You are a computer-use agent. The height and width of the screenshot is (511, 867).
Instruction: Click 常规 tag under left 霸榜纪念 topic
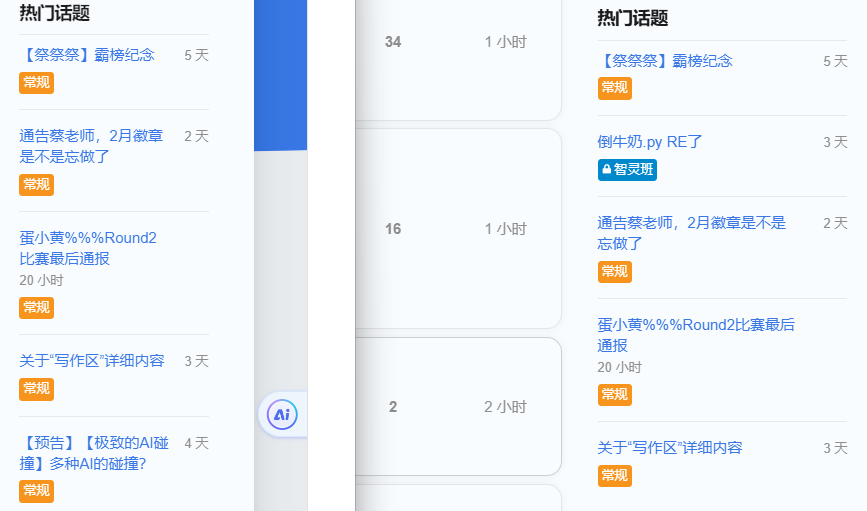pos(36,82)
